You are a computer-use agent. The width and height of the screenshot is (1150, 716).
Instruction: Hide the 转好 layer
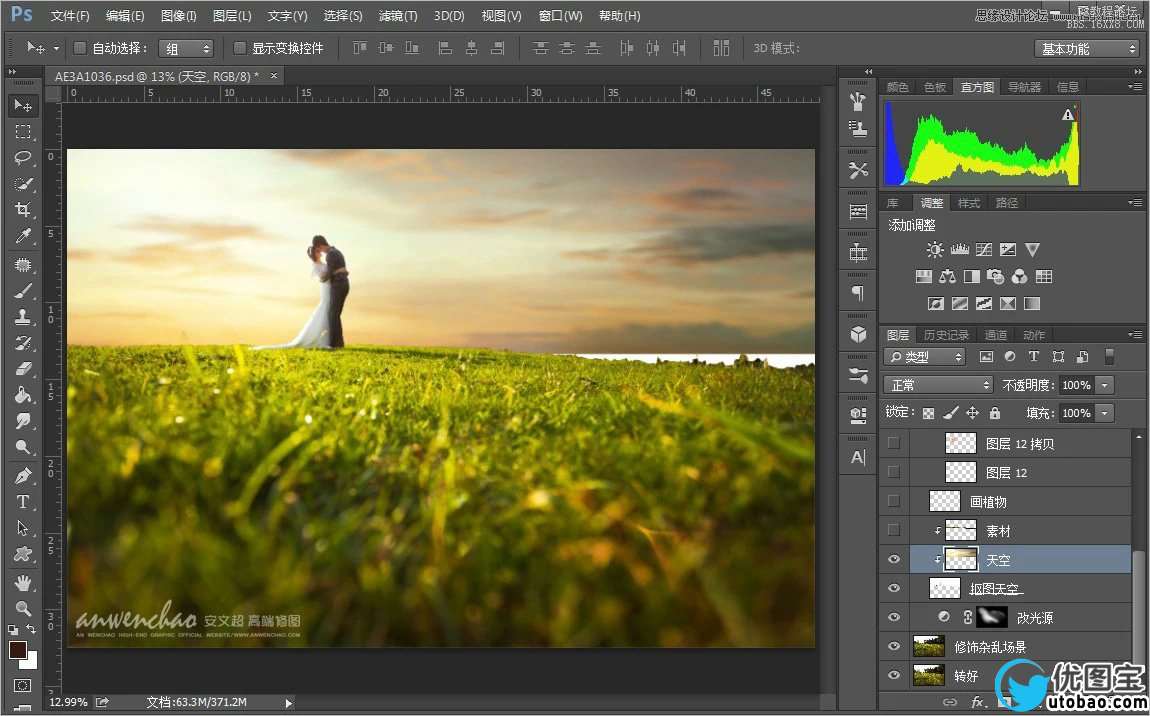(893, 675)
